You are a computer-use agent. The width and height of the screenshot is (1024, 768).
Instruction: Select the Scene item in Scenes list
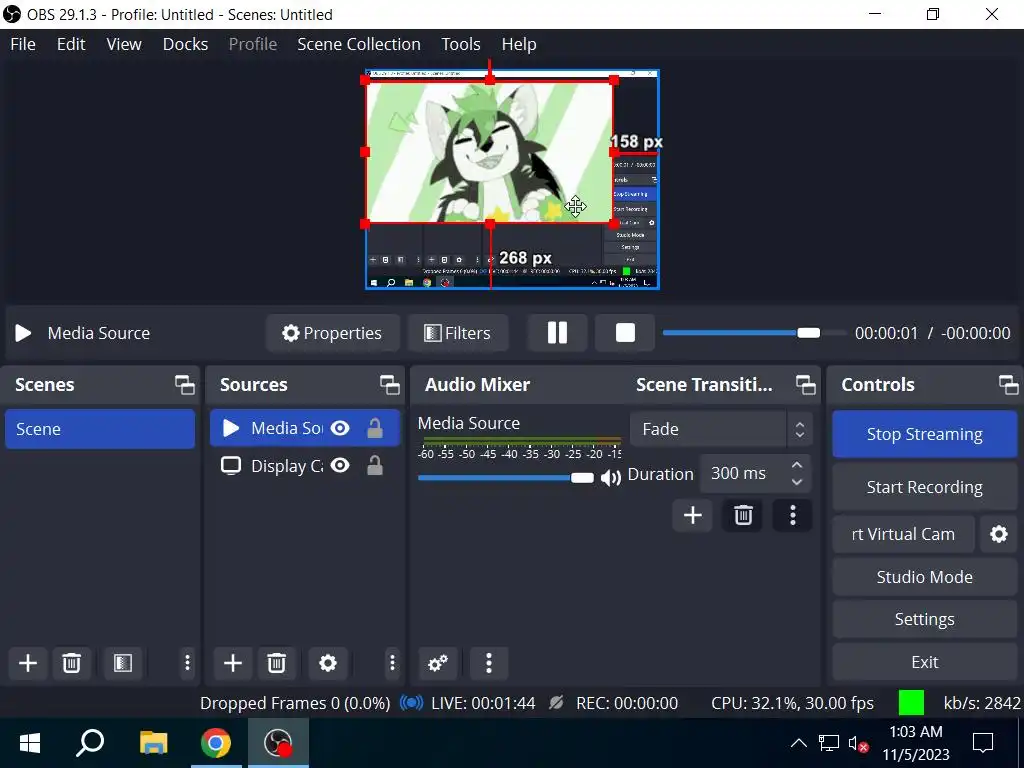[x=100, y=429]
